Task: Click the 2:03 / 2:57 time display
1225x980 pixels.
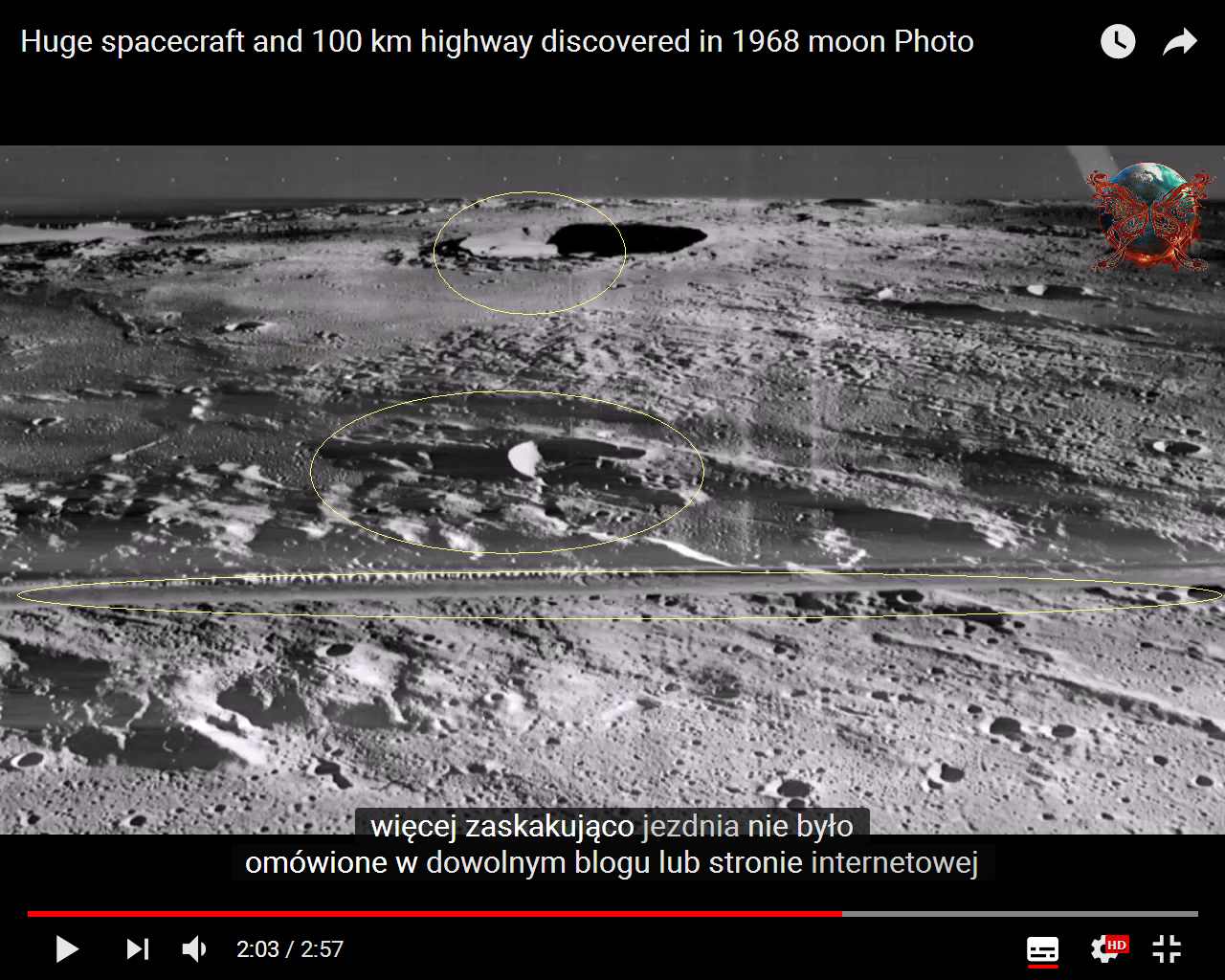Action: click(289, 949)
